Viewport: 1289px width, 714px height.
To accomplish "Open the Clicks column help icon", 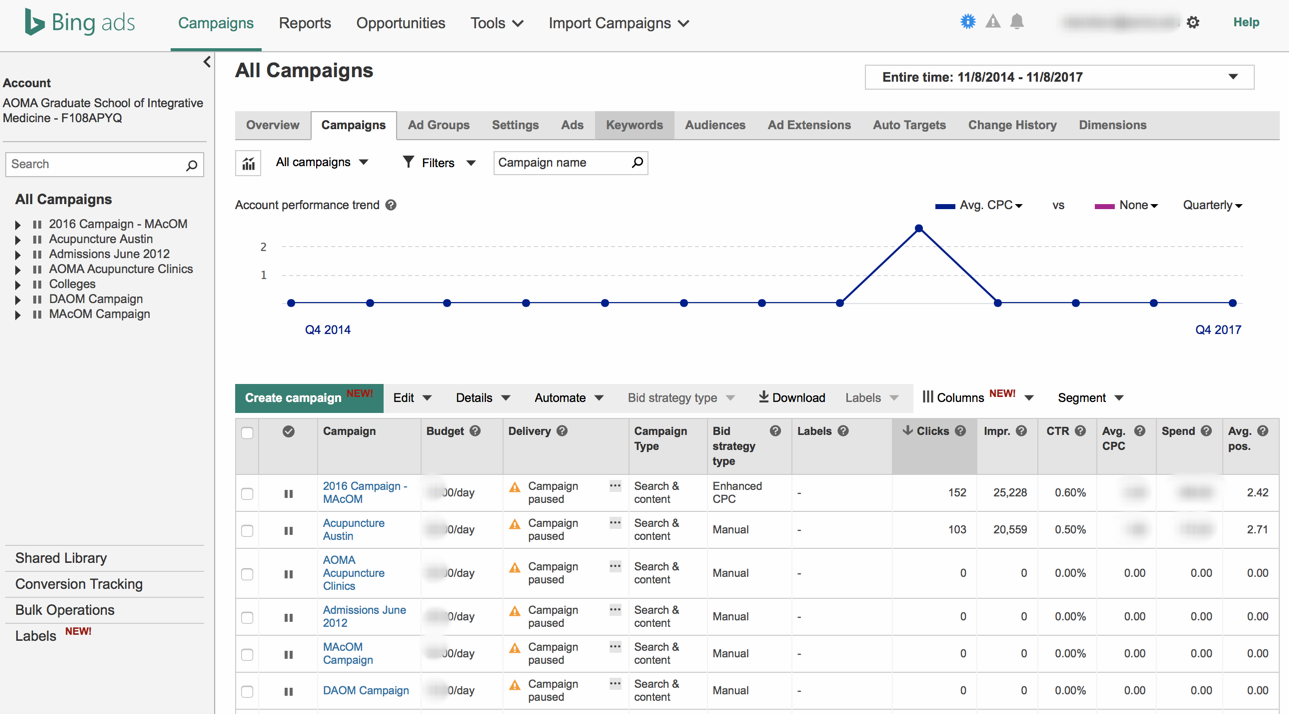I will tap(960, 431).
